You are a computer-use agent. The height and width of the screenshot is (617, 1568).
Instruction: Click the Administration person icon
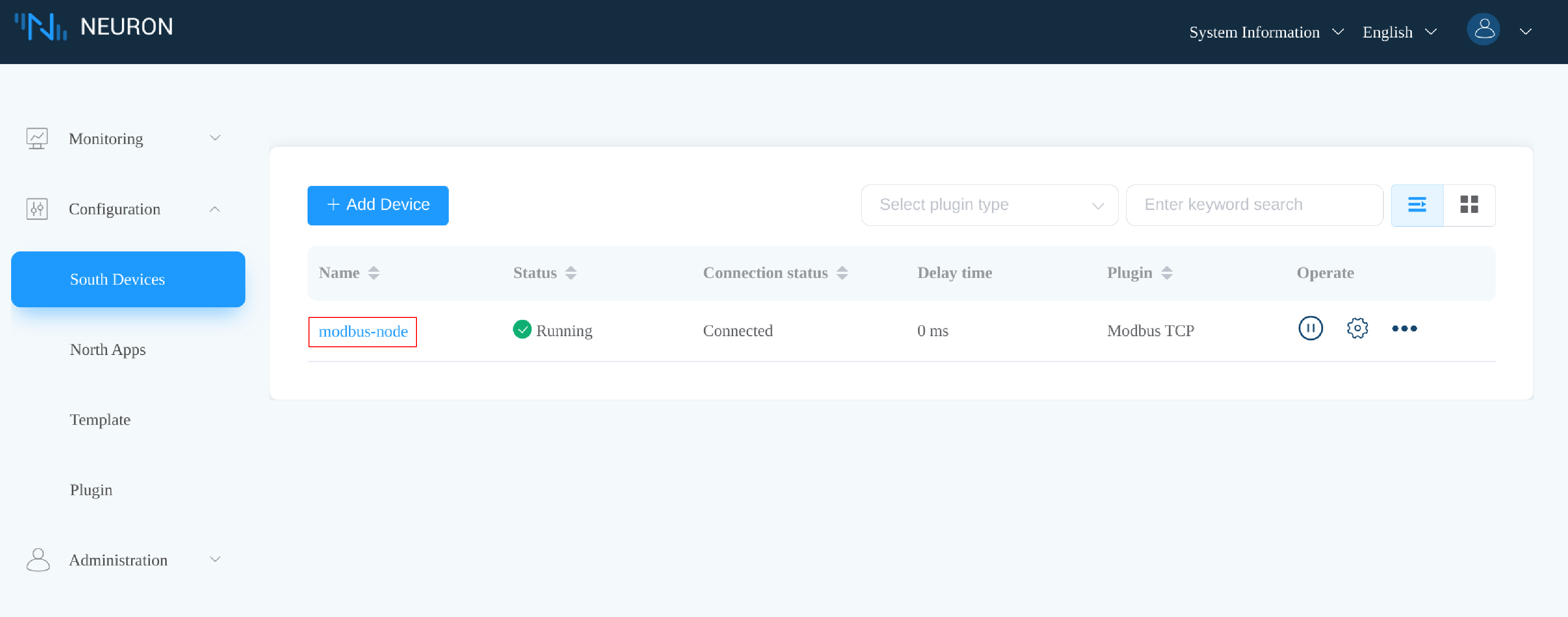pos(38,559)
